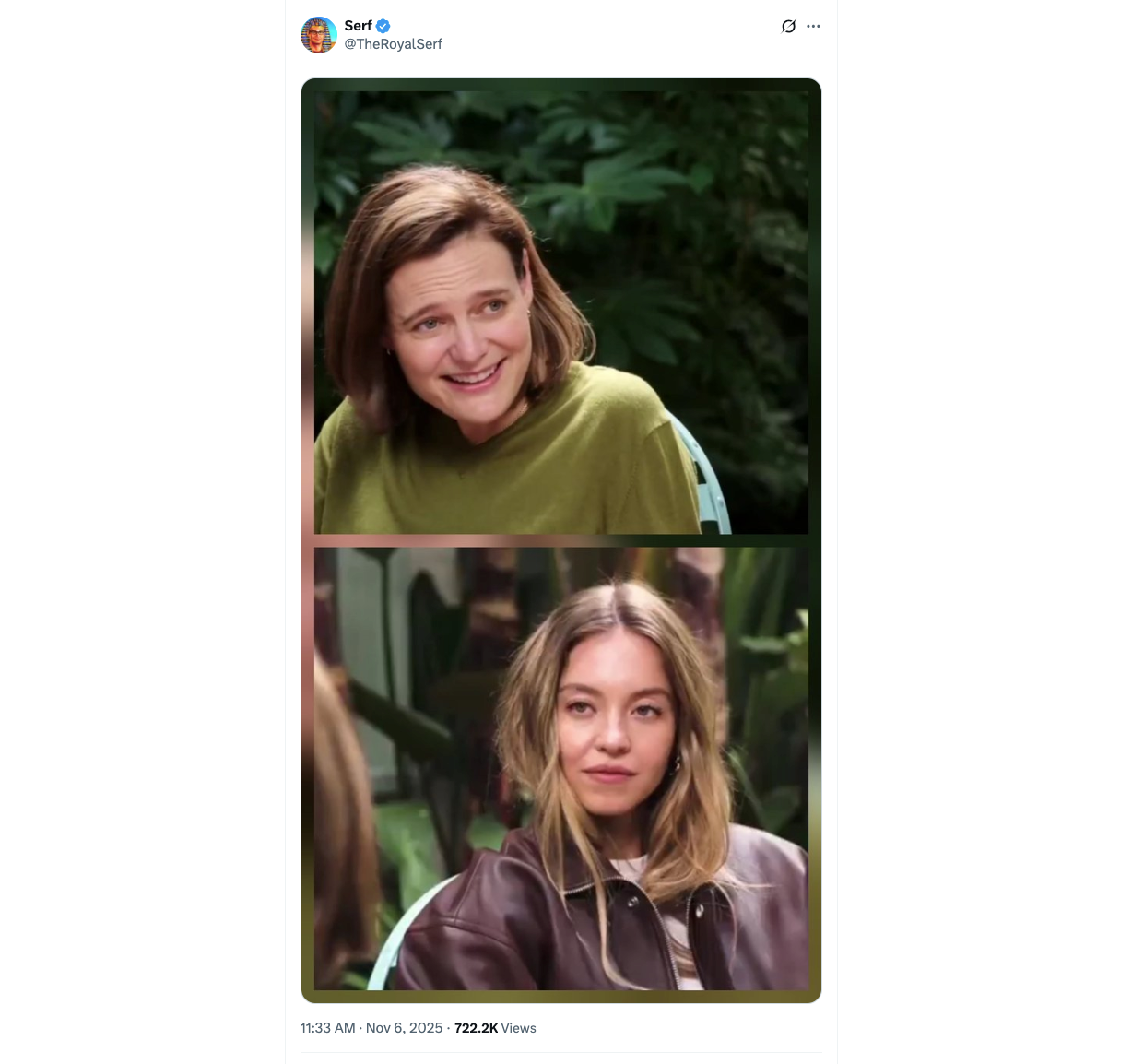
Task: Open the bottom photo with leather jacket
Action: tap(561, 769)
